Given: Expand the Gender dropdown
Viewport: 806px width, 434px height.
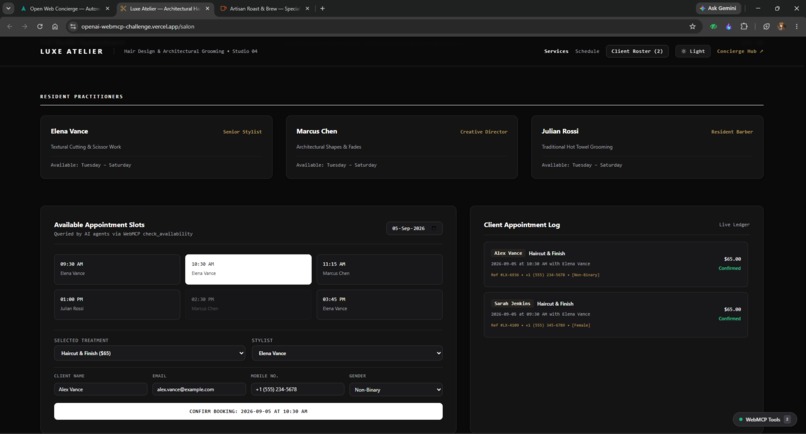Looking at the screenshot, I should tap(396, 390).
